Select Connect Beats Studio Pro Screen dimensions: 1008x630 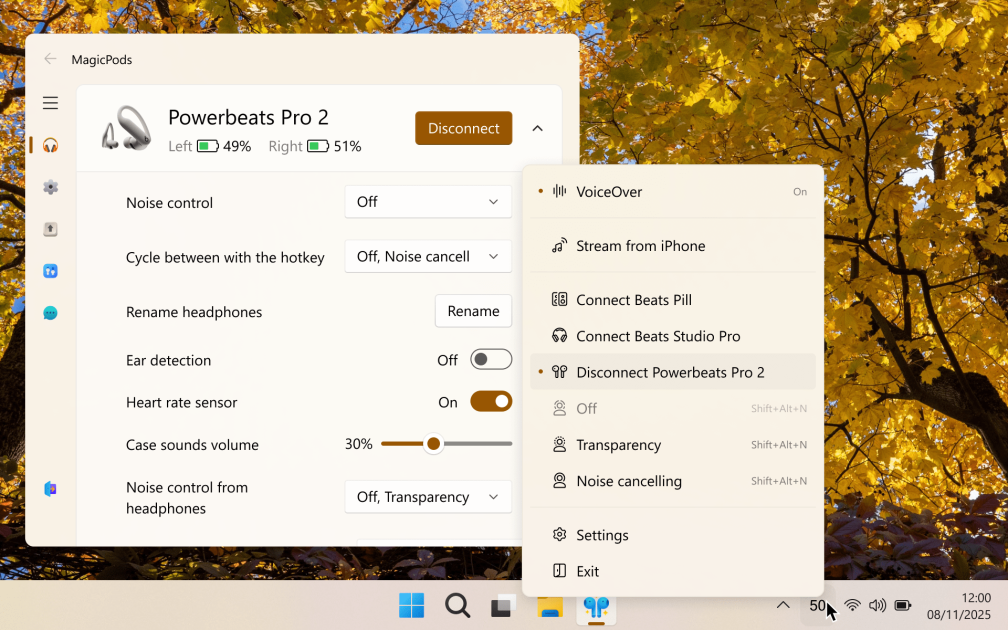click(x=672, y=336)
